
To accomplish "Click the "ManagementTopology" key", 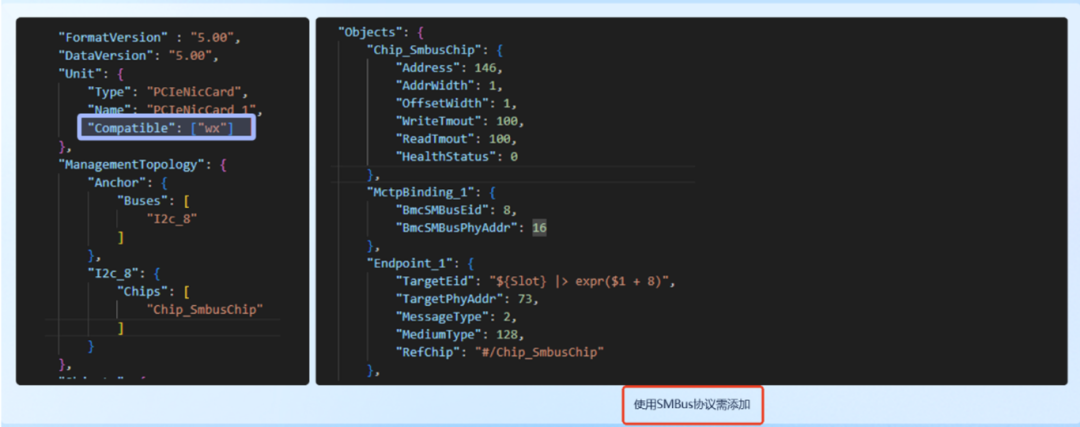I will coord(136,164).
